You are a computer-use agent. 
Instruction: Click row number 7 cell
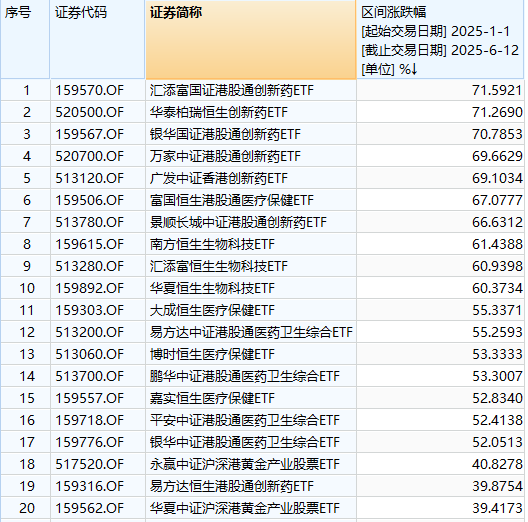tap(27, 222)
